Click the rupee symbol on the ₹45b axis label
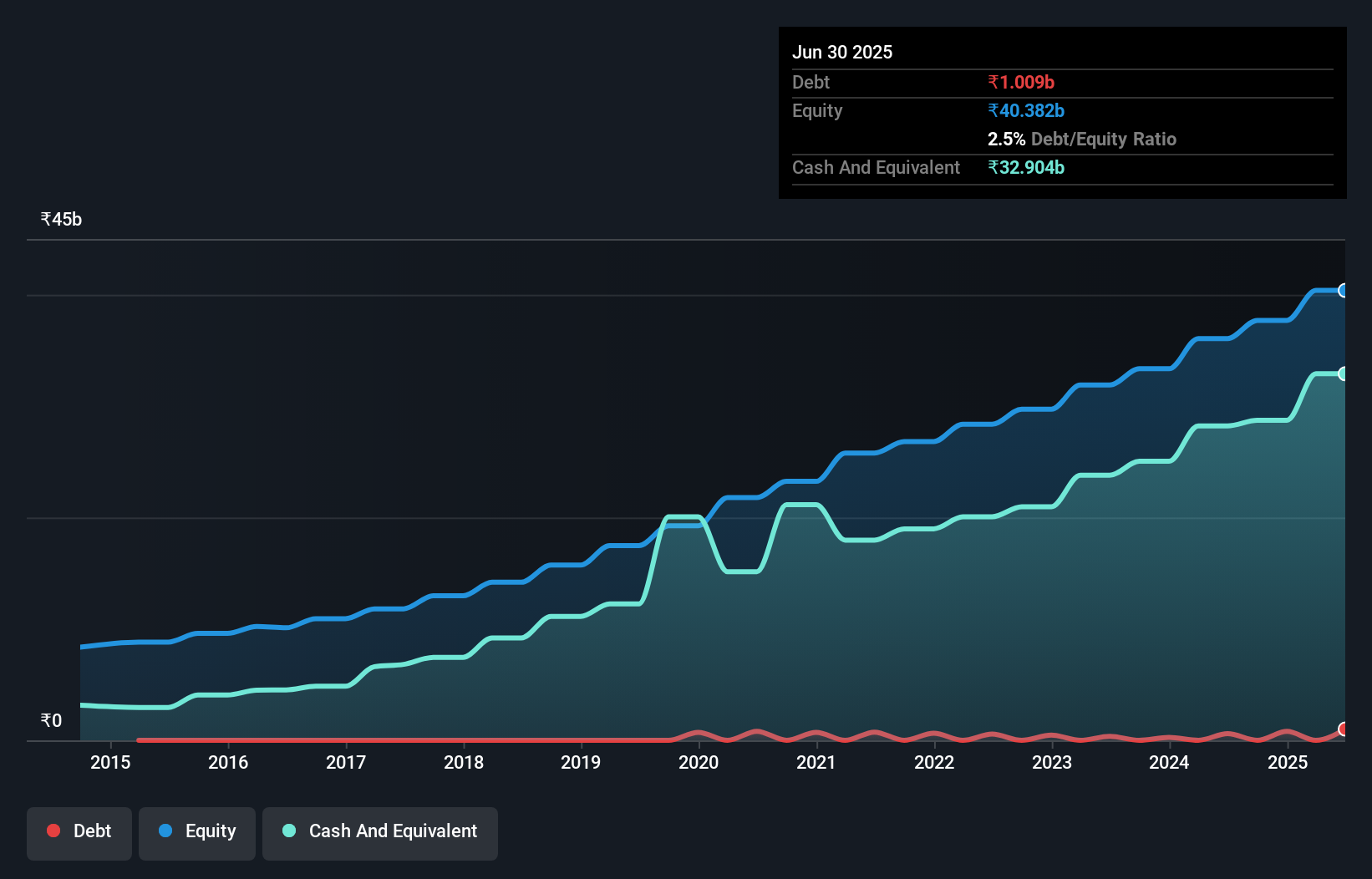 coord(45,219)
